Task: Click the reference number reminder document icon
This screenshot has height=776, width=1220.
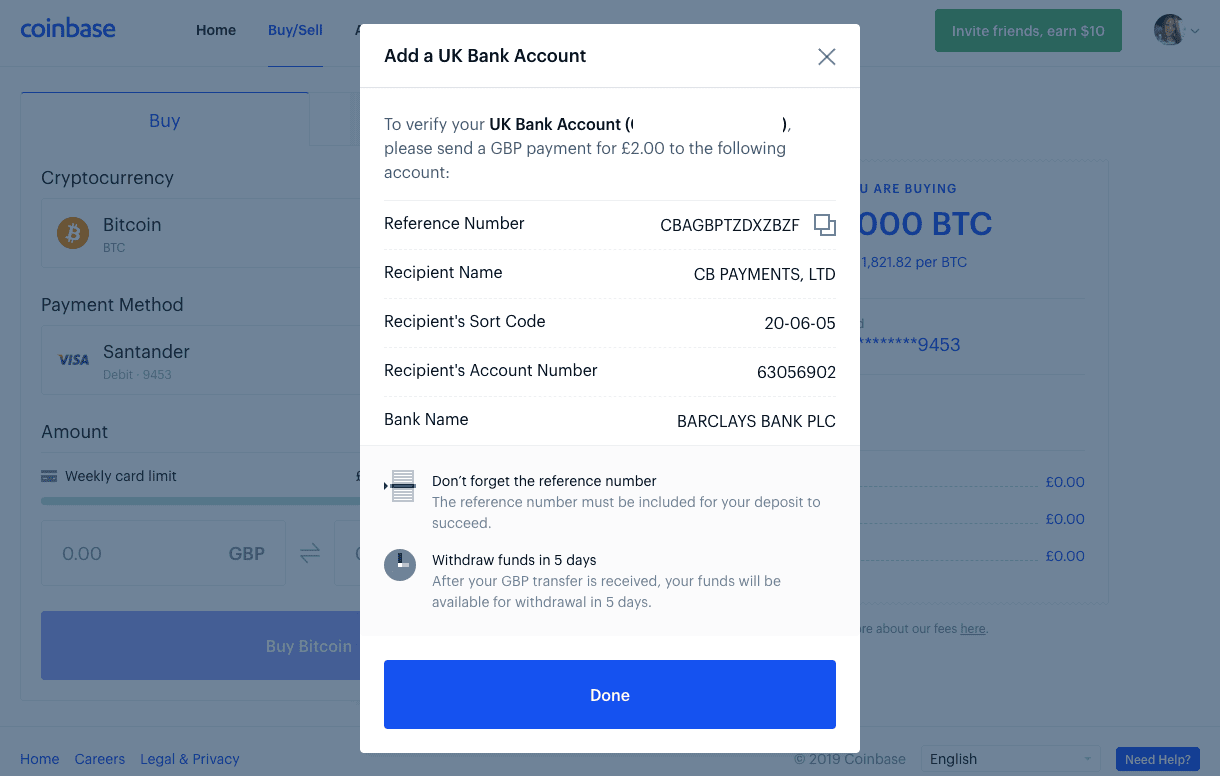Action: (400, 486)
